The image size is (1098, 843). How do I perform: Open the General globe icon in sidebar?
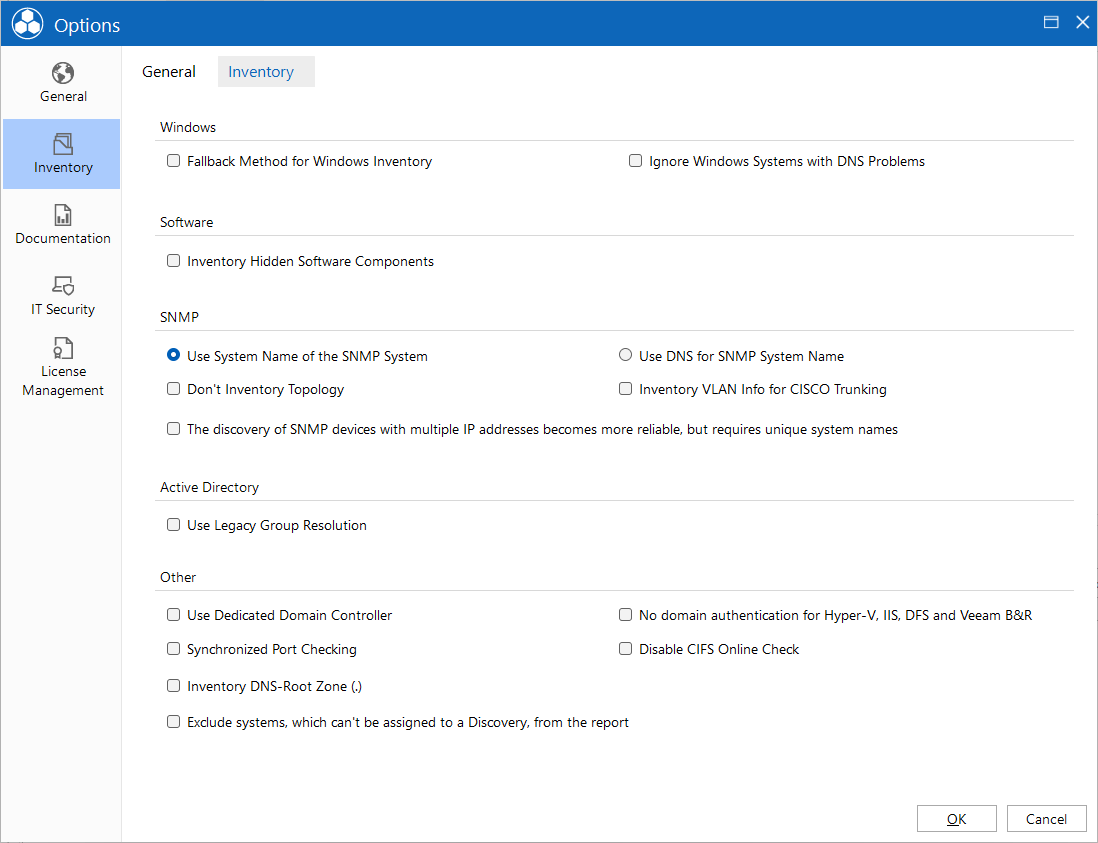62,73
